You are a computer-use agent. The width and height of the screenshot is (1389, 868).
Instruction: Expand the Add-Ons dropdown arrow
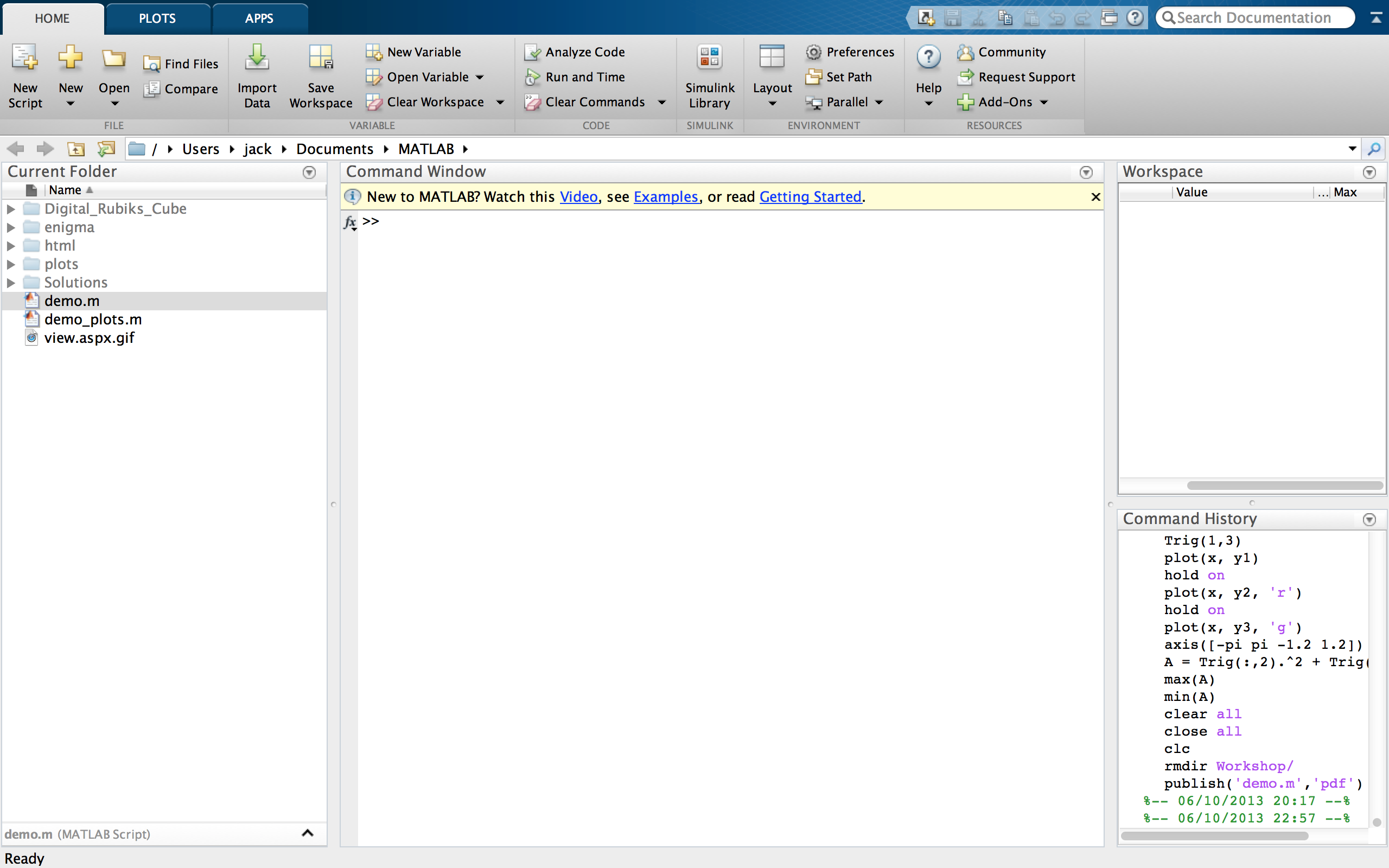[x=1044, y=102]
